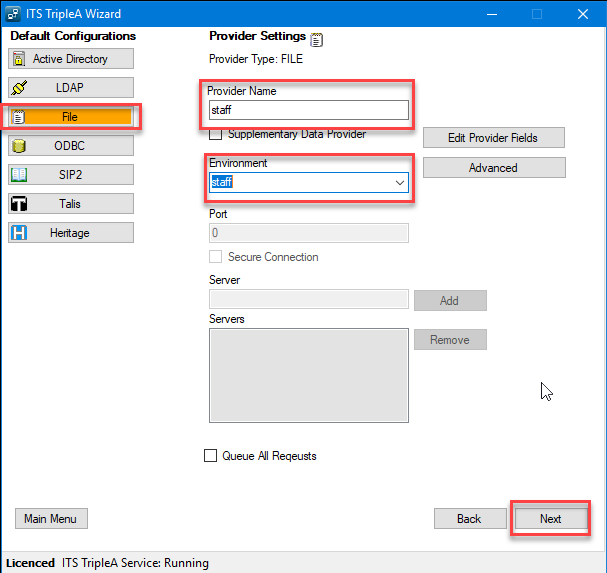
Task: Click the Servers list box
Action: 308,375
